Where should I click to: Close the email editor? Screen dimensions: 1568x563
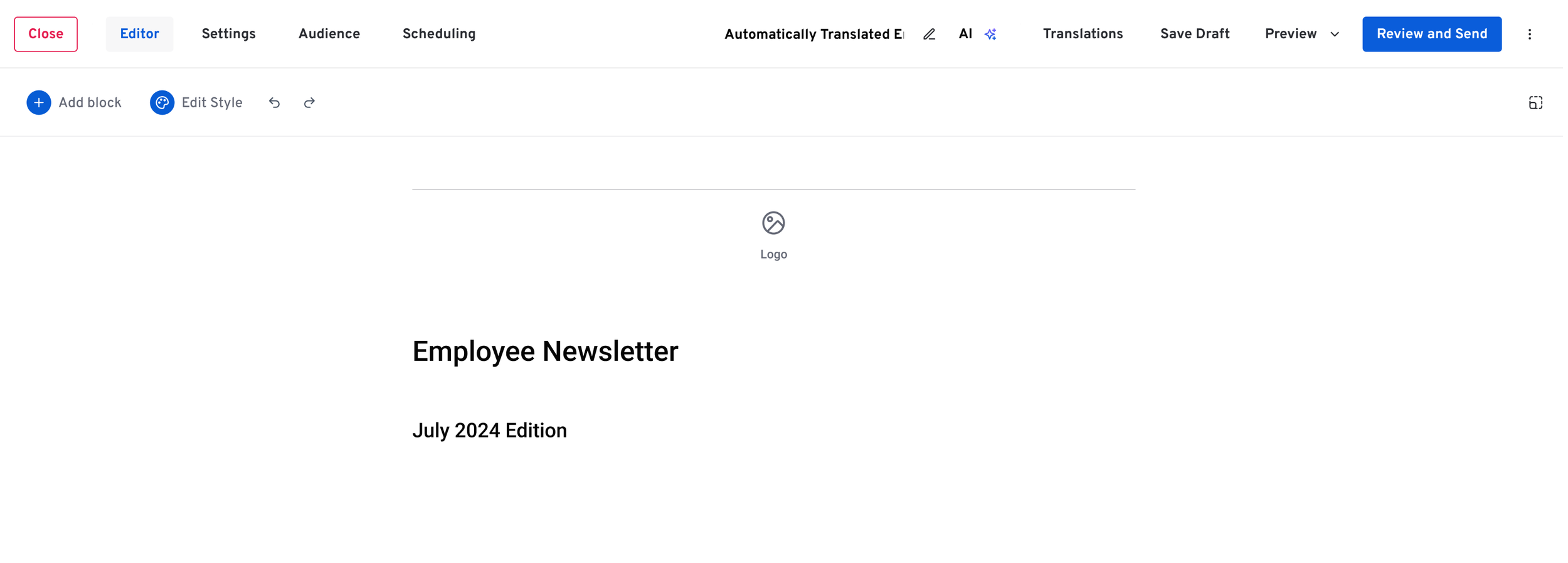(x=46, y=35)
